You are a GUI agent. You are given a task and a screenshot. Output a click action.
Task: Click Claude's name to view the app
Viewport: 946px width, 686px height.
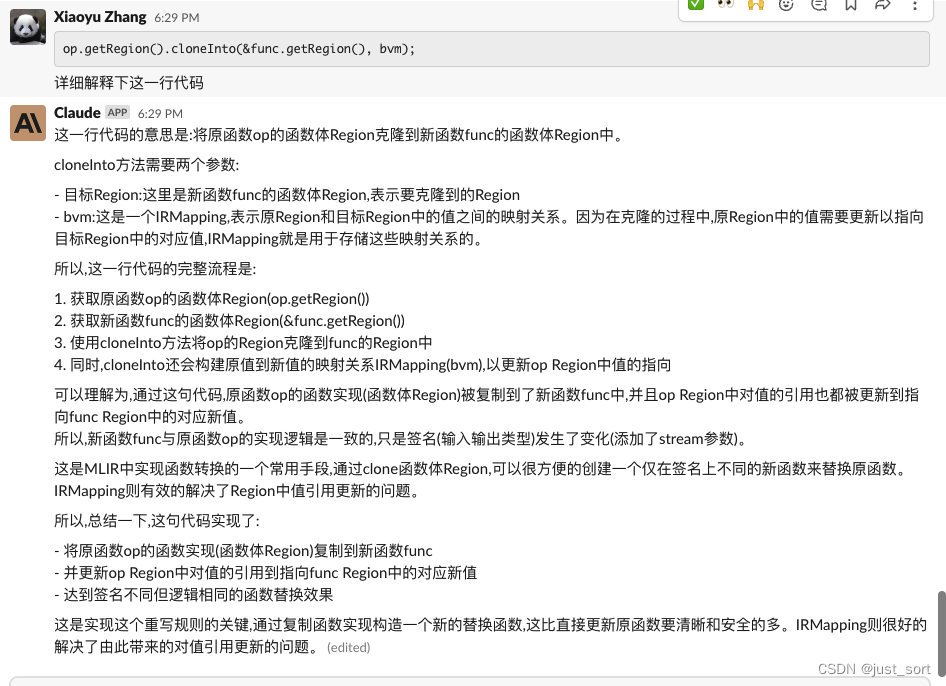(x=77, y=113)
